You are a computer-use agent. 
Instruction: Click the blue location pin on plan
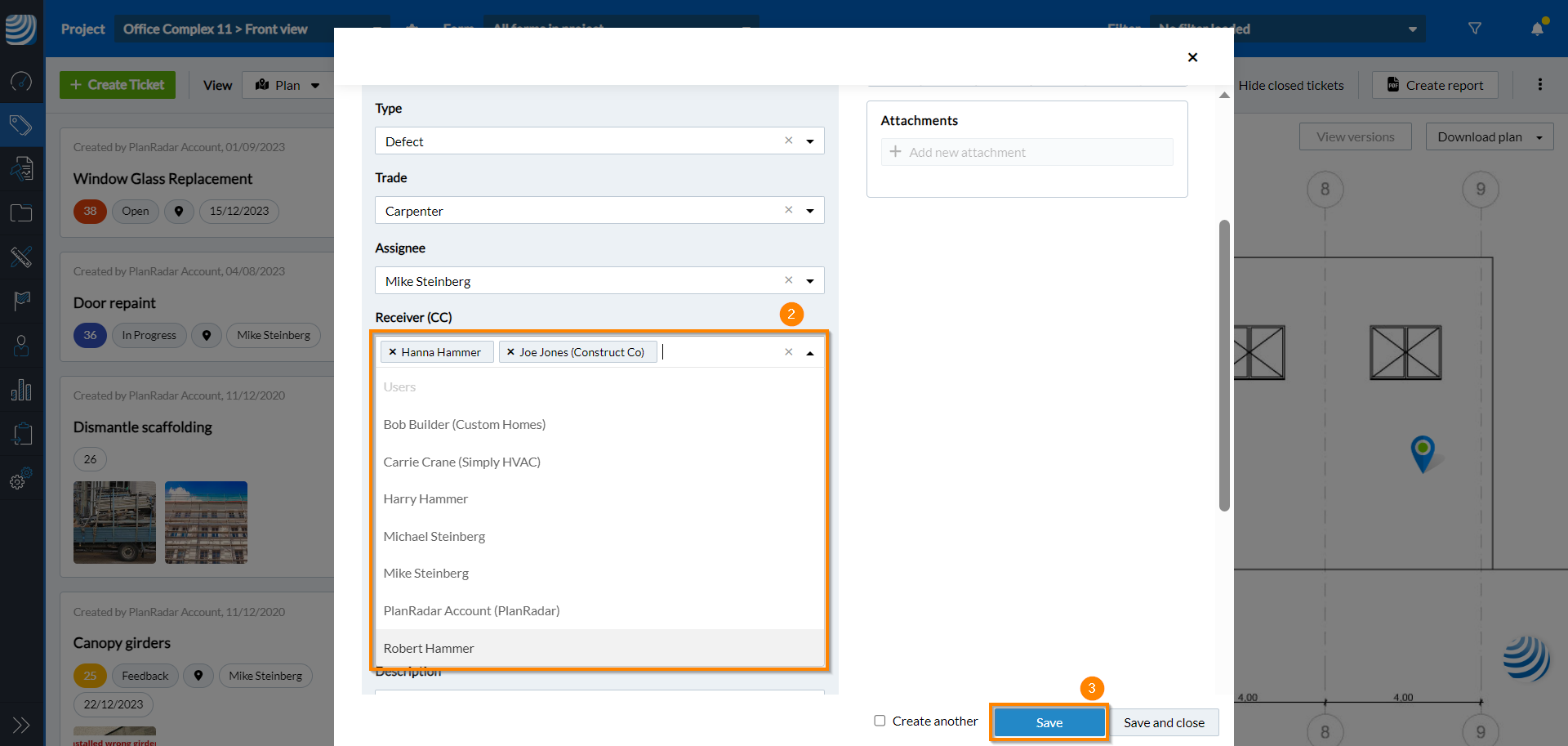tap(1422, 450)
